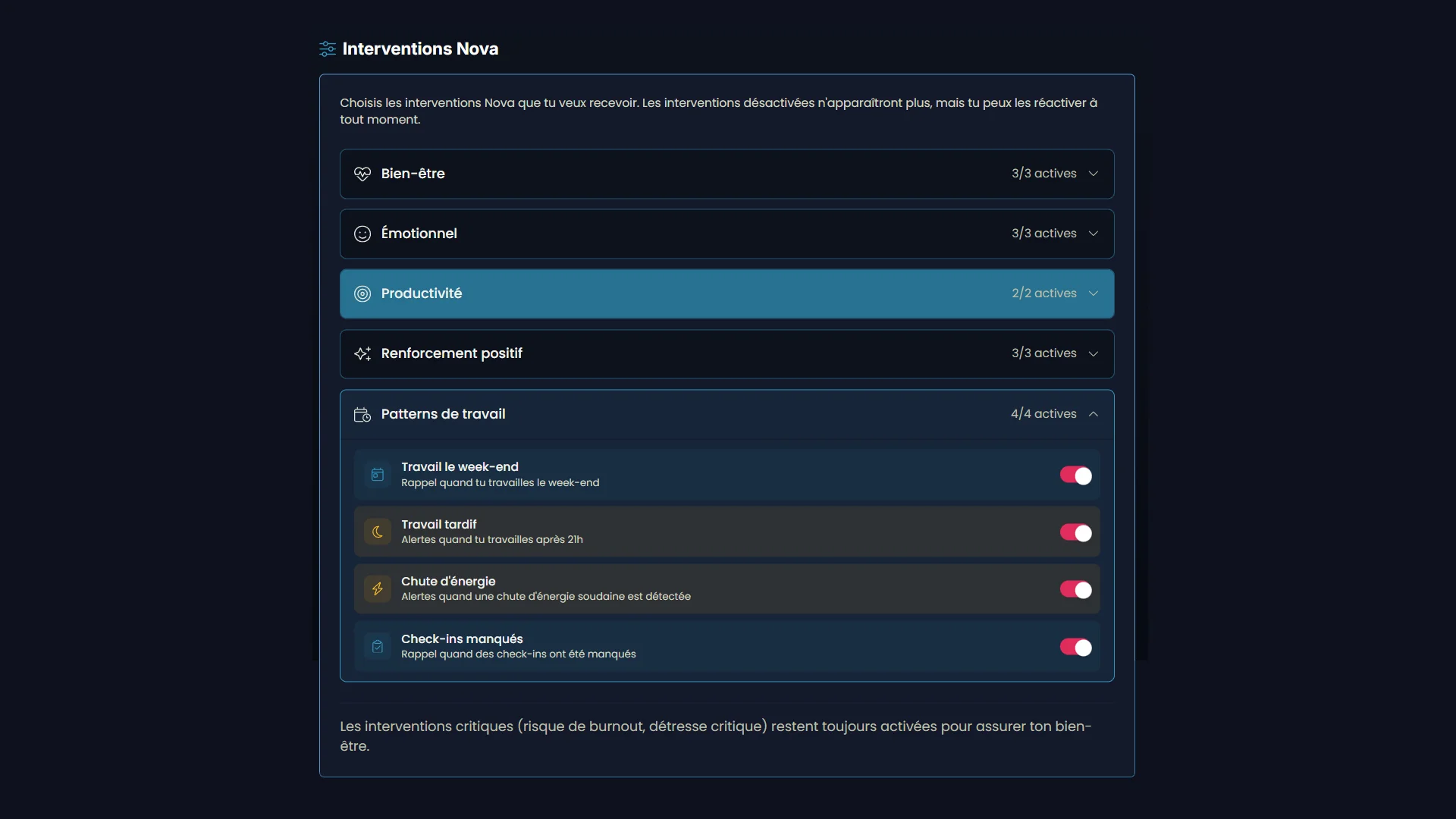The image size is (1456, 819).
Task: Click the clipboard check Check-ins manqués icon
Action: (378, 647)
